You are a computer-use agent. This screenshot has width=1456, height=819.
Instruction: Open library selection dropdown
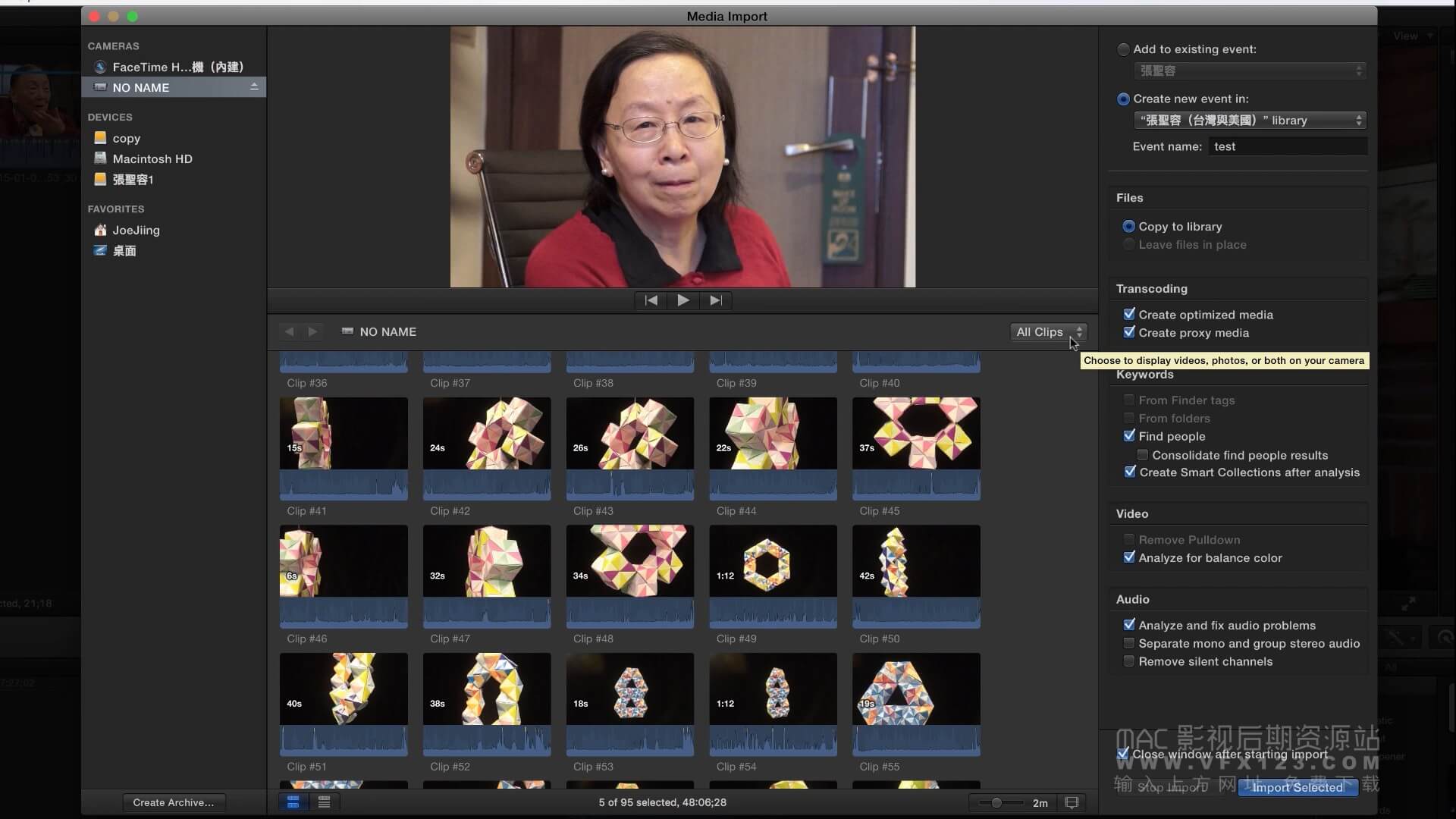tap(1250, 120)
